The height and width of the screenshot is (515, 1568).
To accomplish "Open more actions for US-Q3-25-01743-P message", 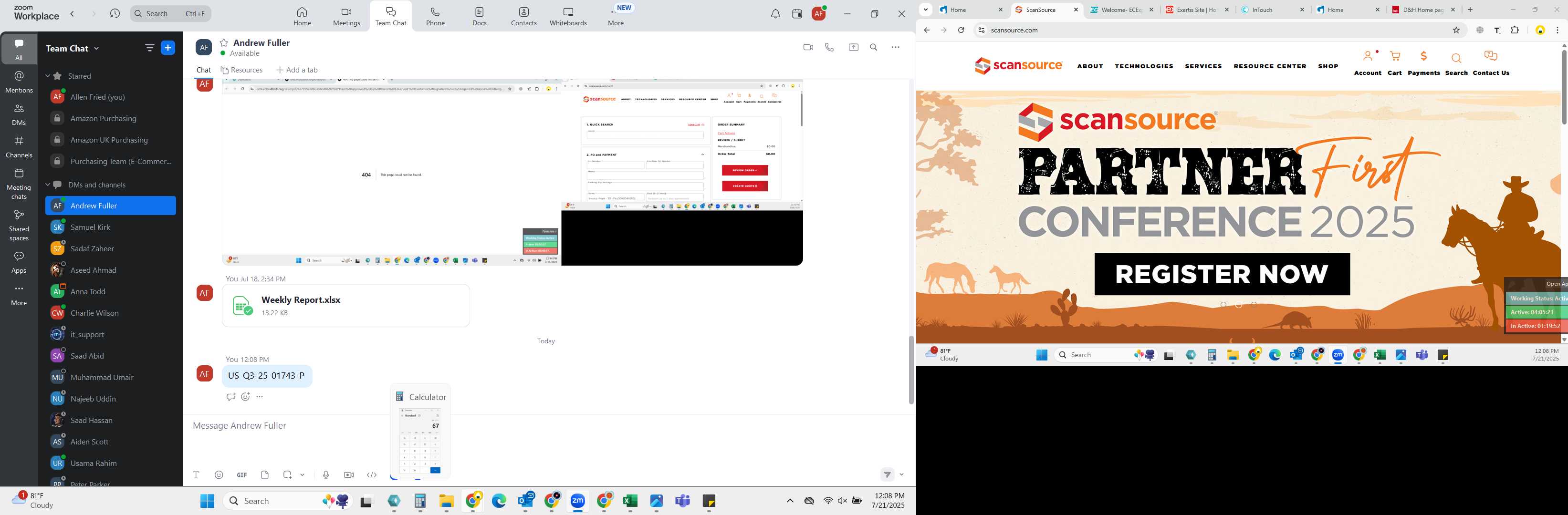I will coord(260,397).
